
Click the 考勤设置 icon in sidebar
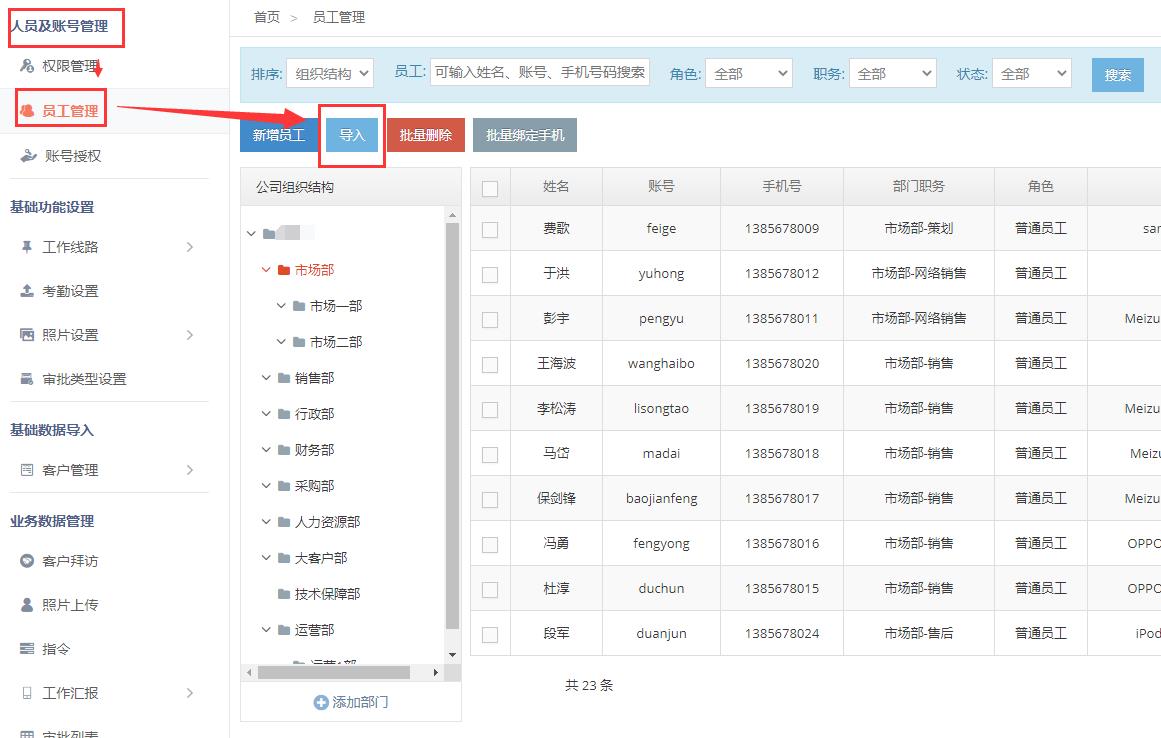pos(27,291)
